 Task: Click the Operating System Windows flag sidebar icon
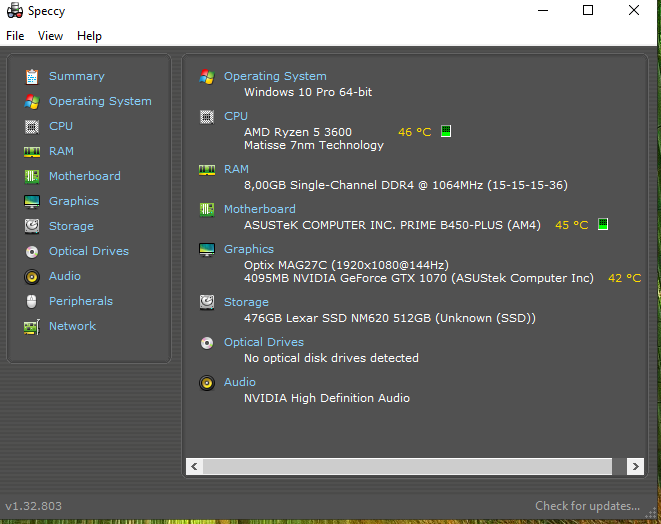pyautogui.click(x=32, y=102)
